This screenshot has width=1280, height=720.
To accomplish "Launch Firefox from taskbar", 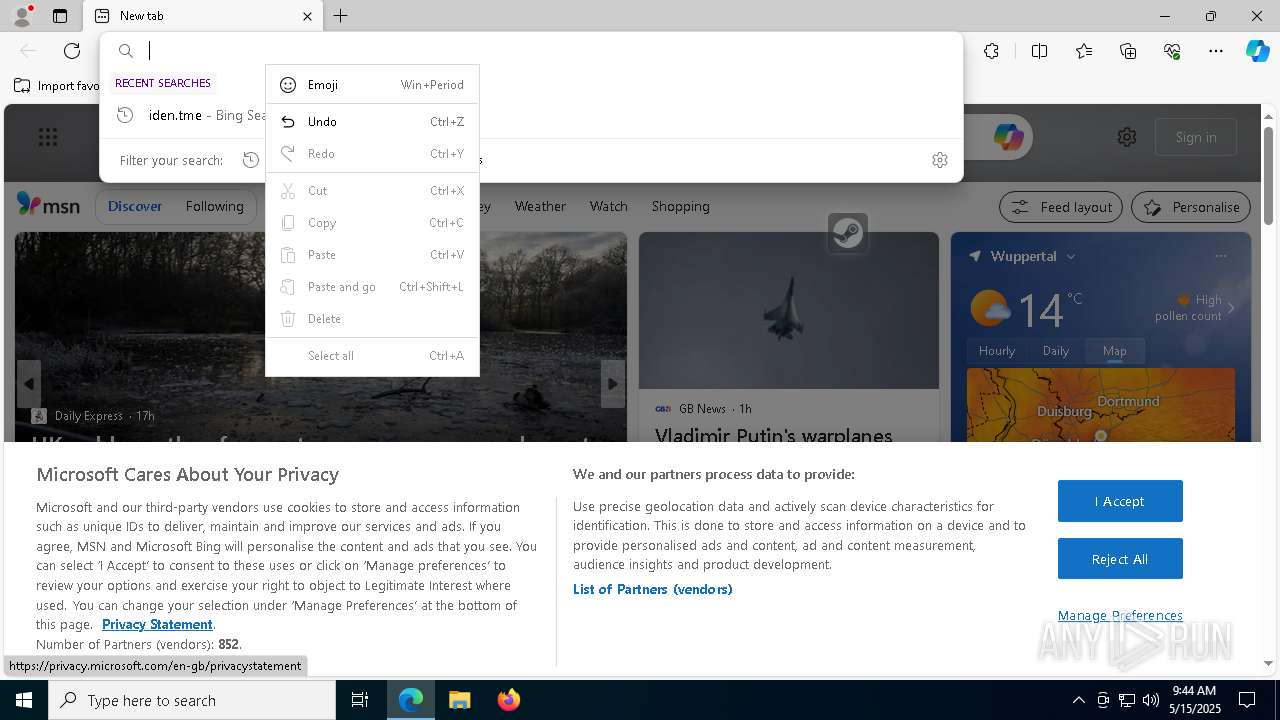I will (508, 700).
